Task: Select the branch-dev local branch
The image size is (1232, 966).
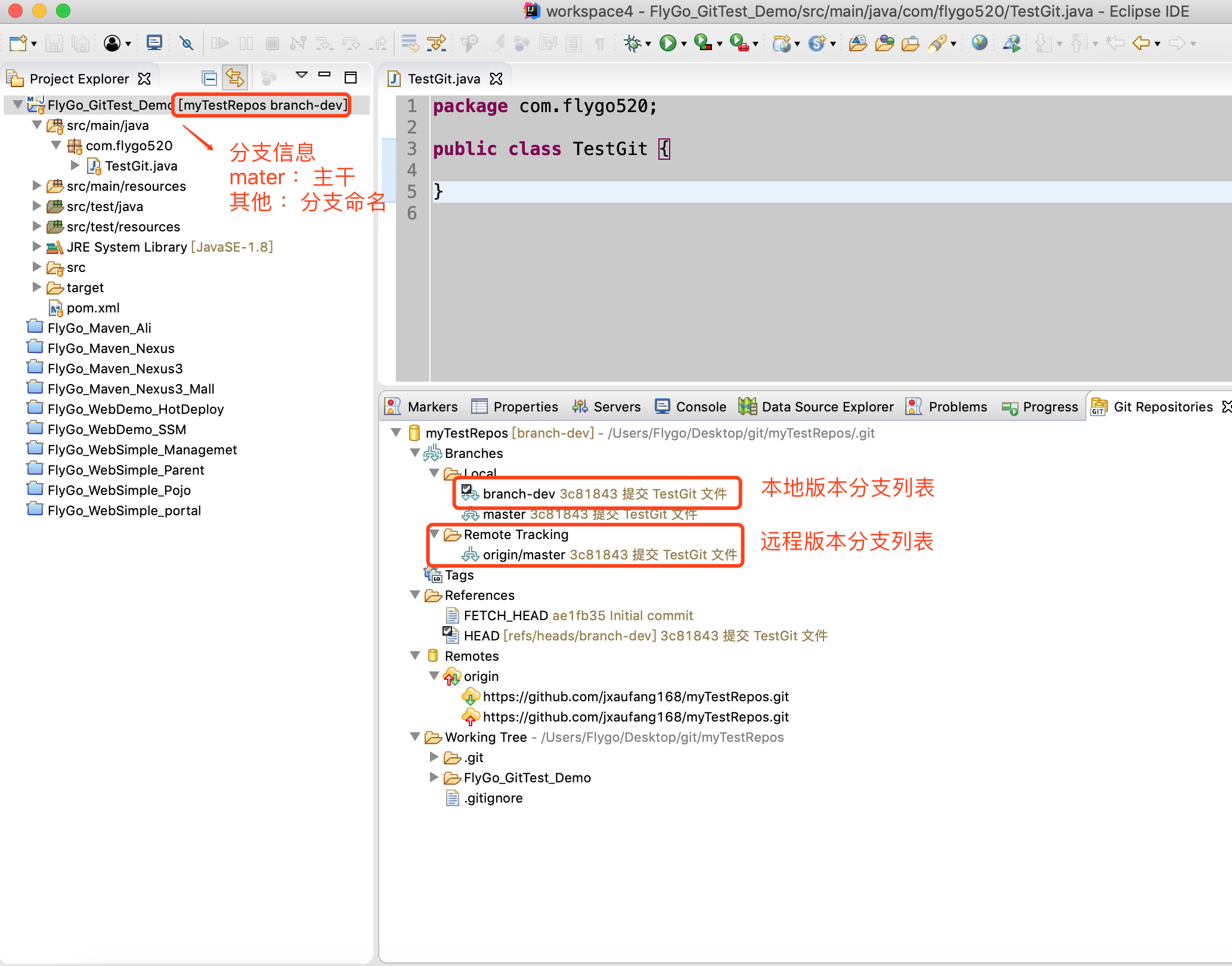Action: (x=519, y=494)
